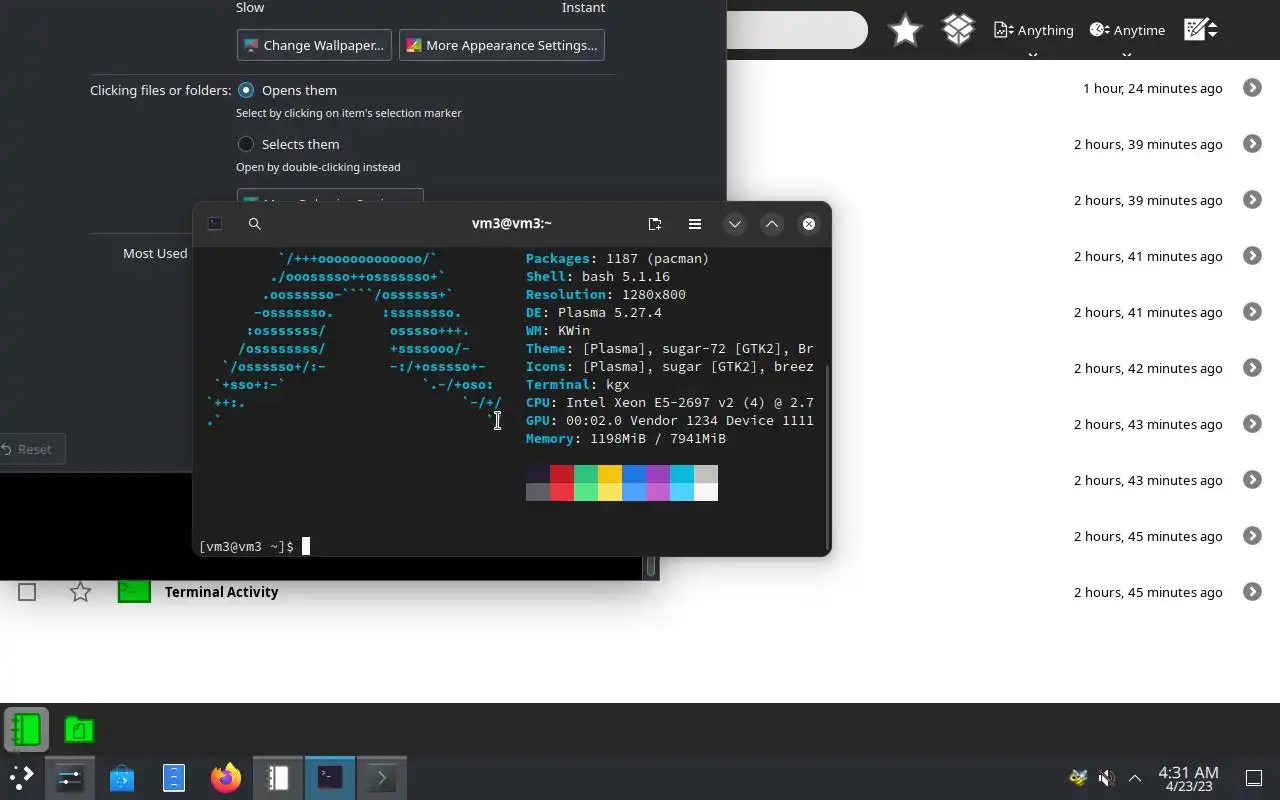Screen dimensions: 1280x800
Task: Open the Terminal Activity entry title
Action: (x=221, y=592)
